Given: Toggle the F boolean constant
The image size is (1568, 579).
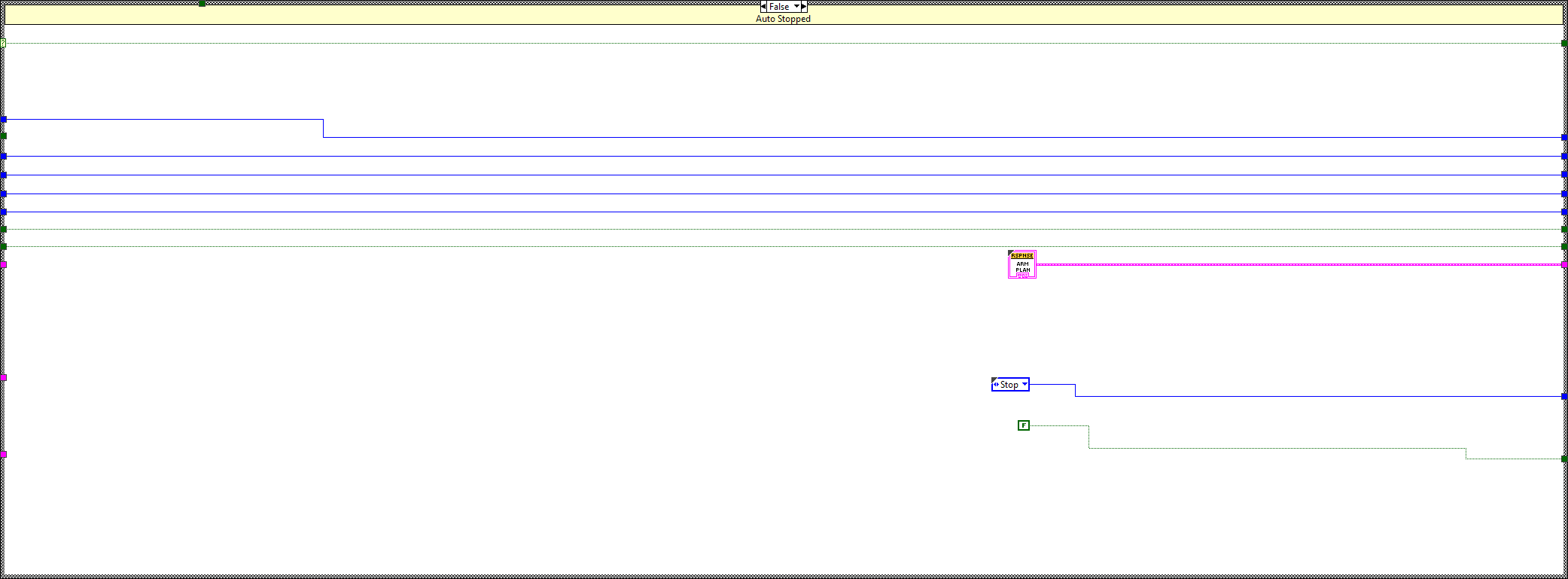Looking at the screenshot, I should point(1023,425).
